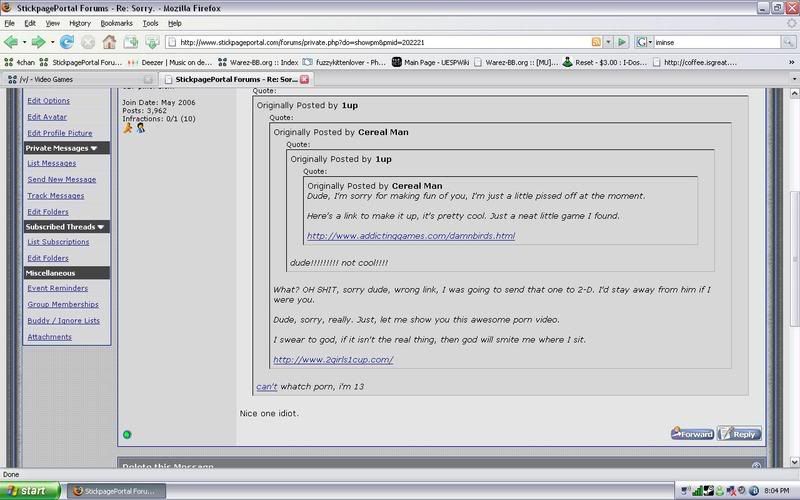Click the user's first rank badge icon
800x500 pixels.
[x=128, y=128]
